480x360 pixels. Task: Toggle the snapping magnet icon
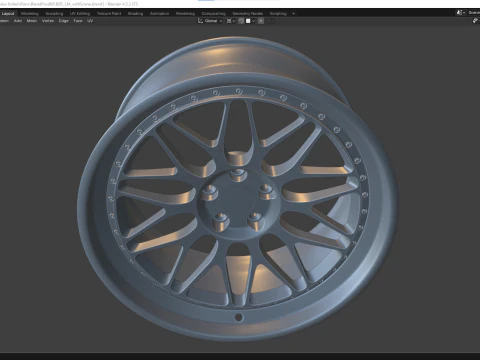[241, 21]
